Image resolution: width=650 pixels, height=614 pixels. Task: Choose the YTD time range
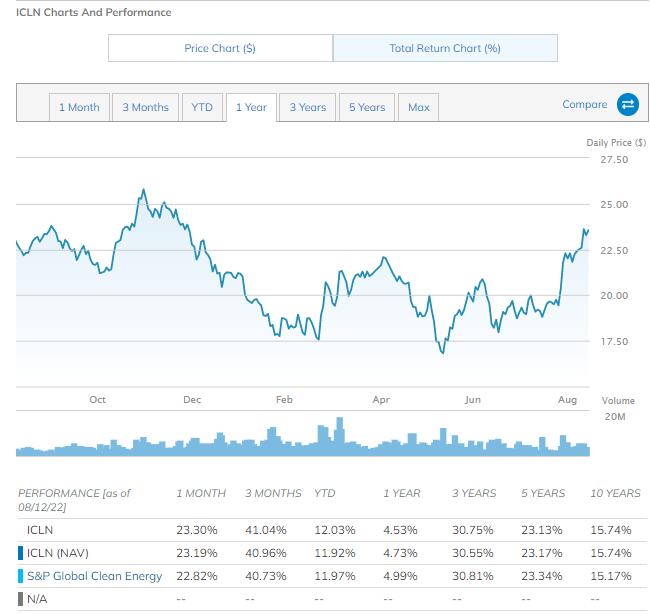tap(202, 107)
